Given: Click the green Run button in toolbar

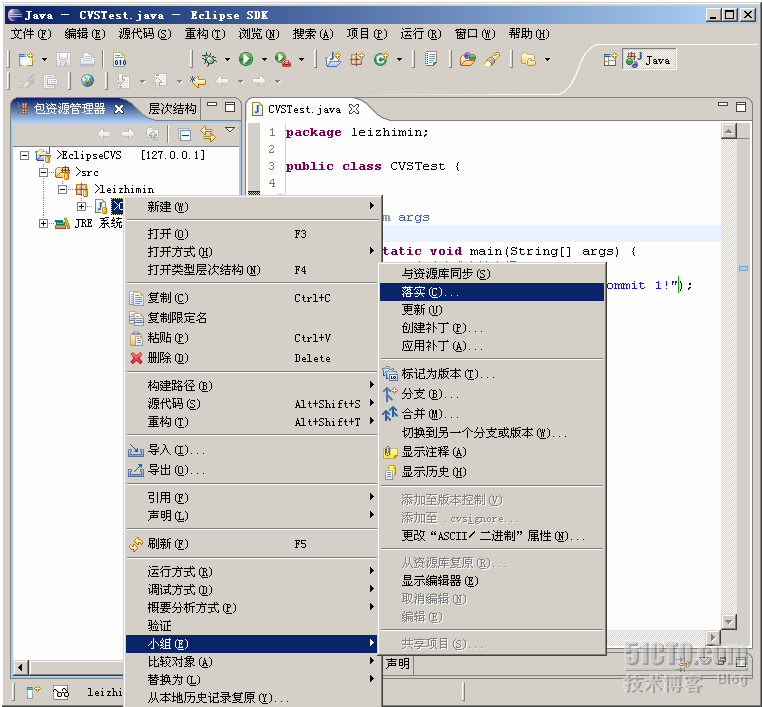Looking at the screenshot, I should click(x=246, y=60).
